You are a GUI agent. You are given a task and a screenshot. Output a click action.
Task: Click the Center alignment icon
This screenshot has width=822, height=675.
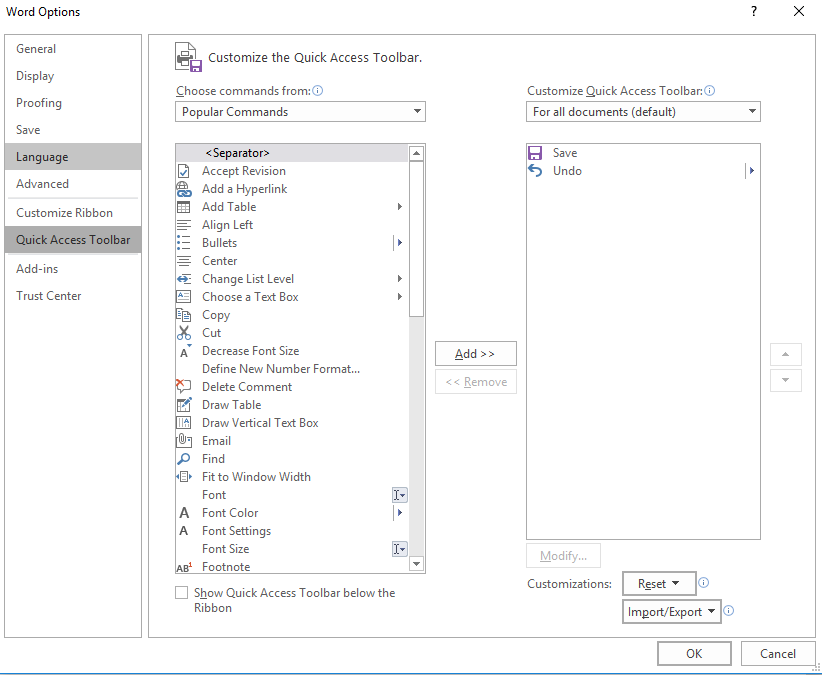[183, 261]
